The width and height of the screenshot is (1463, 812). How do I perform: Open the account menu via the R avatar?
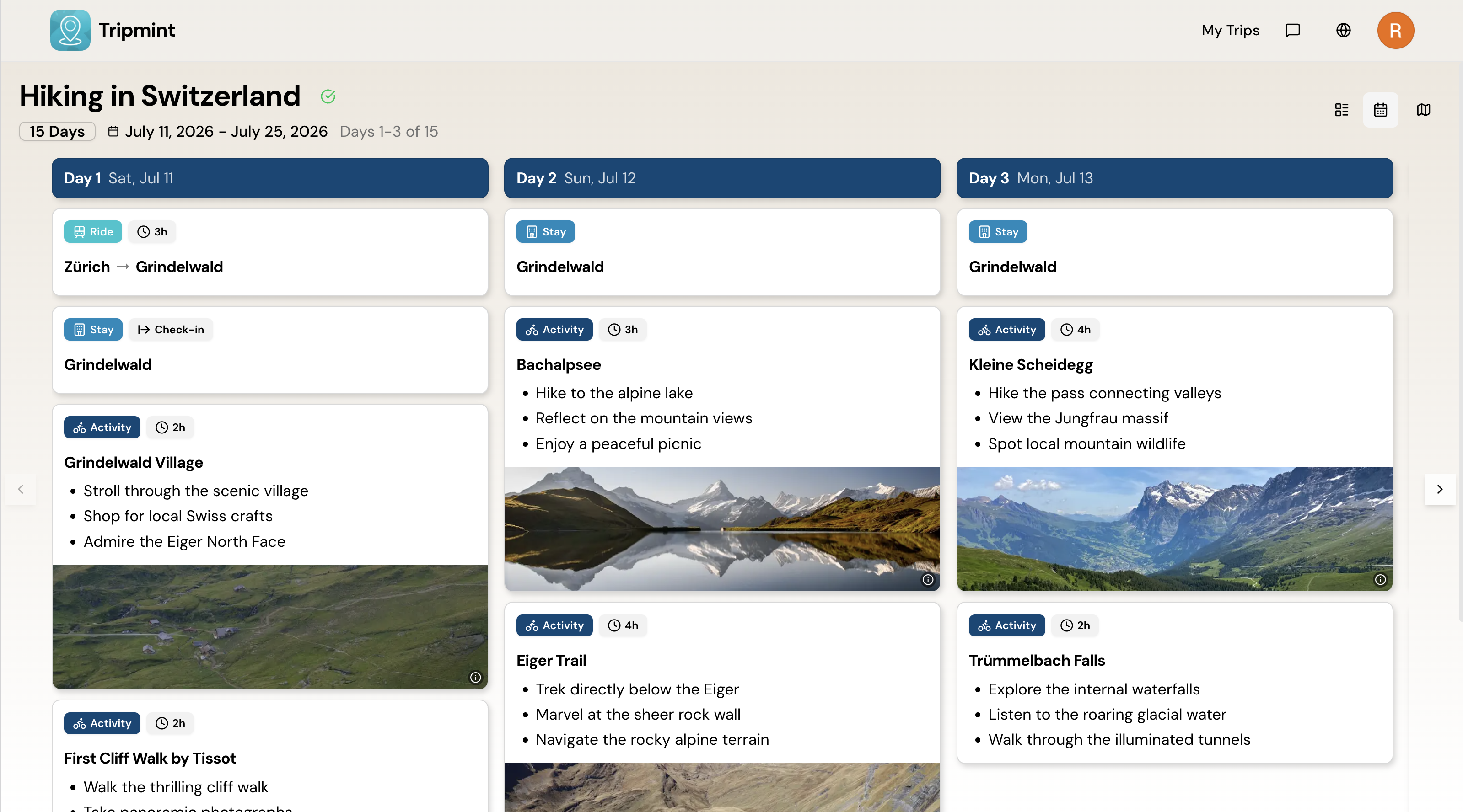tap(1396, 30)
